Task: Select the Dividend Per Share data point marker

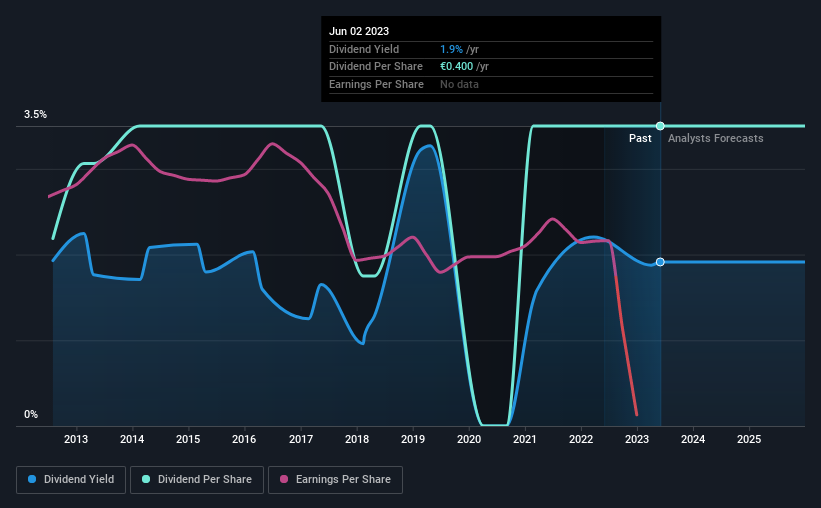Action: 660,126
